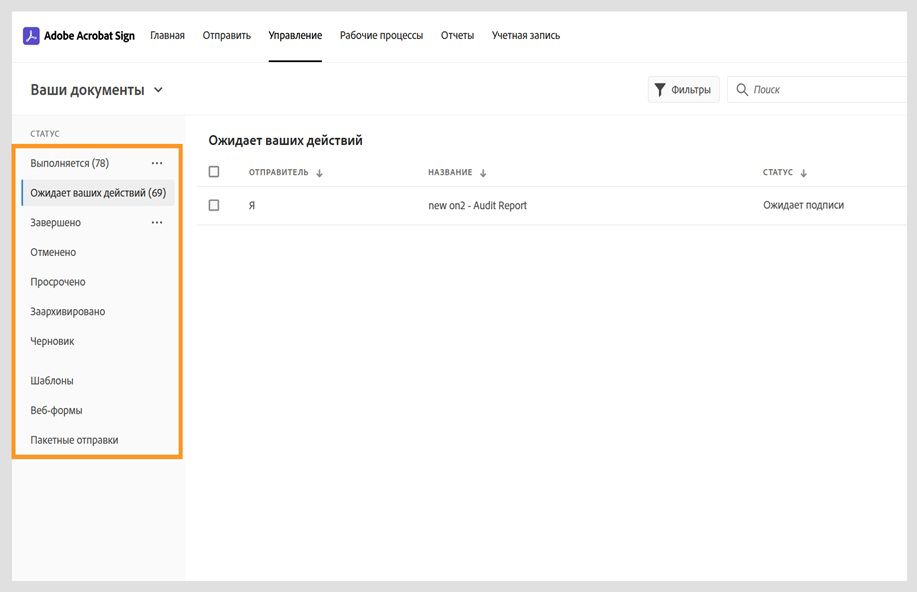The width and height of the screenshot is (917, 592).
Task: Select the Шаблоны sidebar item
Action: click(x=52, y=381)
